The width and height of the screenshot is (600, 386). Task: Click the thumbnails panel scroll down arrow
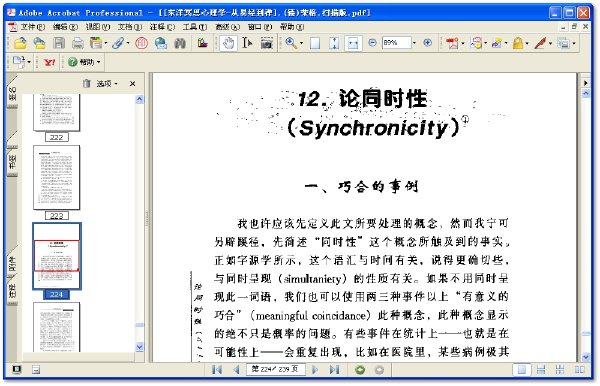[x=139, y=347]
